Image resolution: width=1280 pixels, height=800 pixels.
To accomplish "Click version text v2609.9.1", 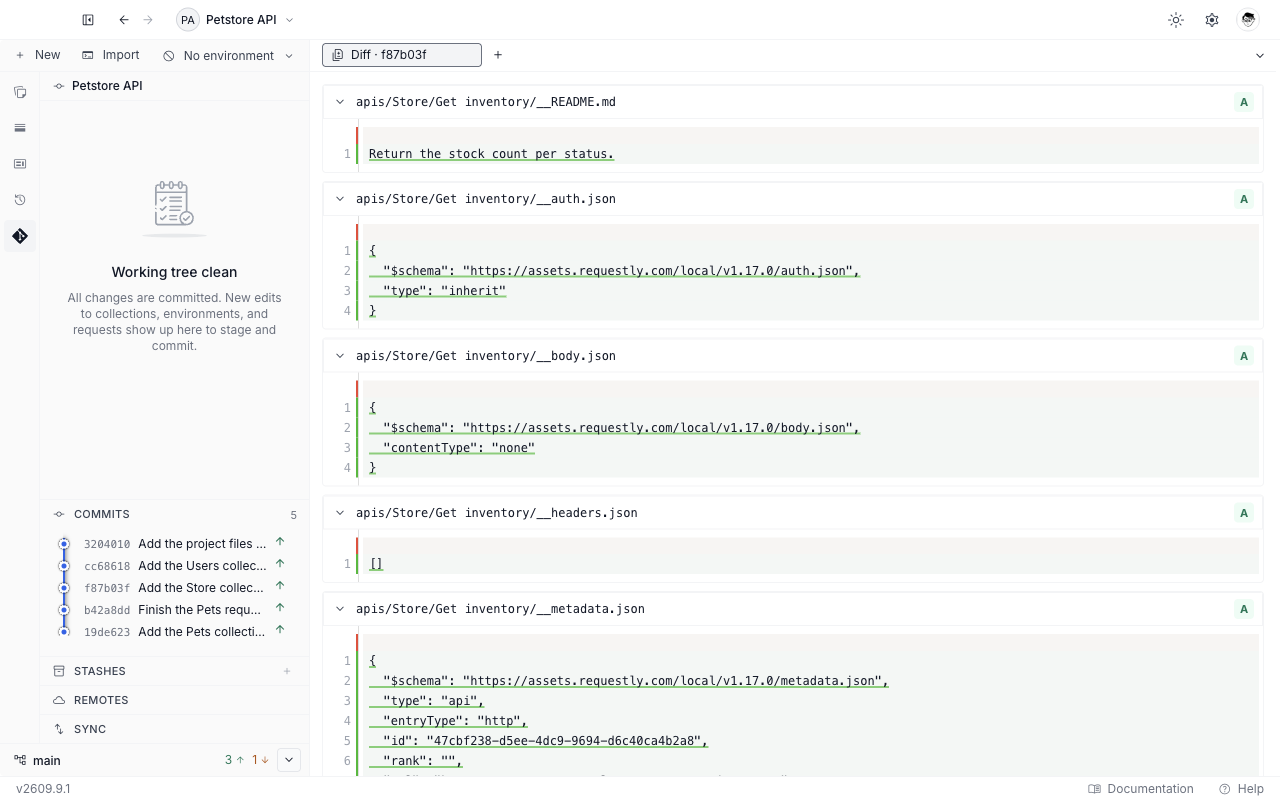I will coord(43,789).
